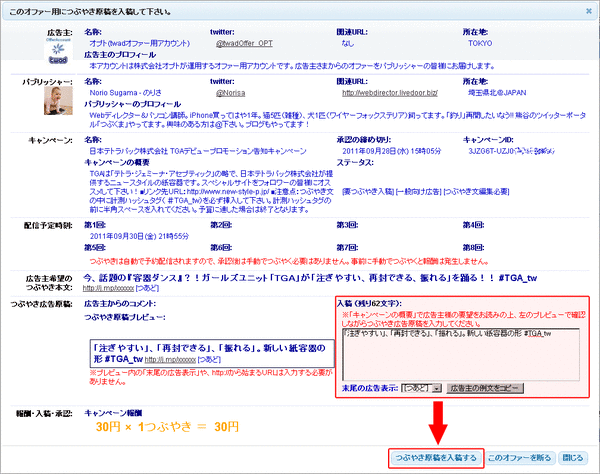The width and height of the screenshot is (600, 474).
Task: Click the tweet preview box text
Action: click(x=210, y=353)
